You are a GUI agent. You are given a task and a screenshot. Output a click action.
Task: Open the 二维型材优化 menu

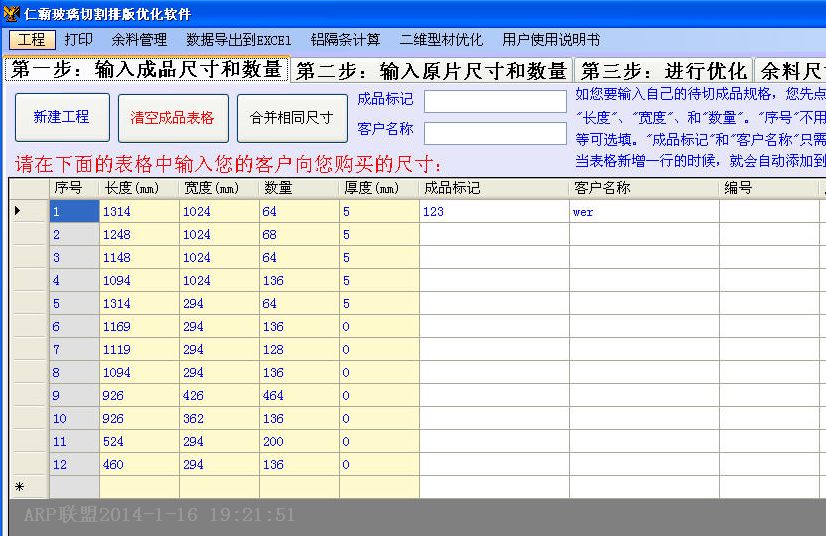(x=441, y=40)
